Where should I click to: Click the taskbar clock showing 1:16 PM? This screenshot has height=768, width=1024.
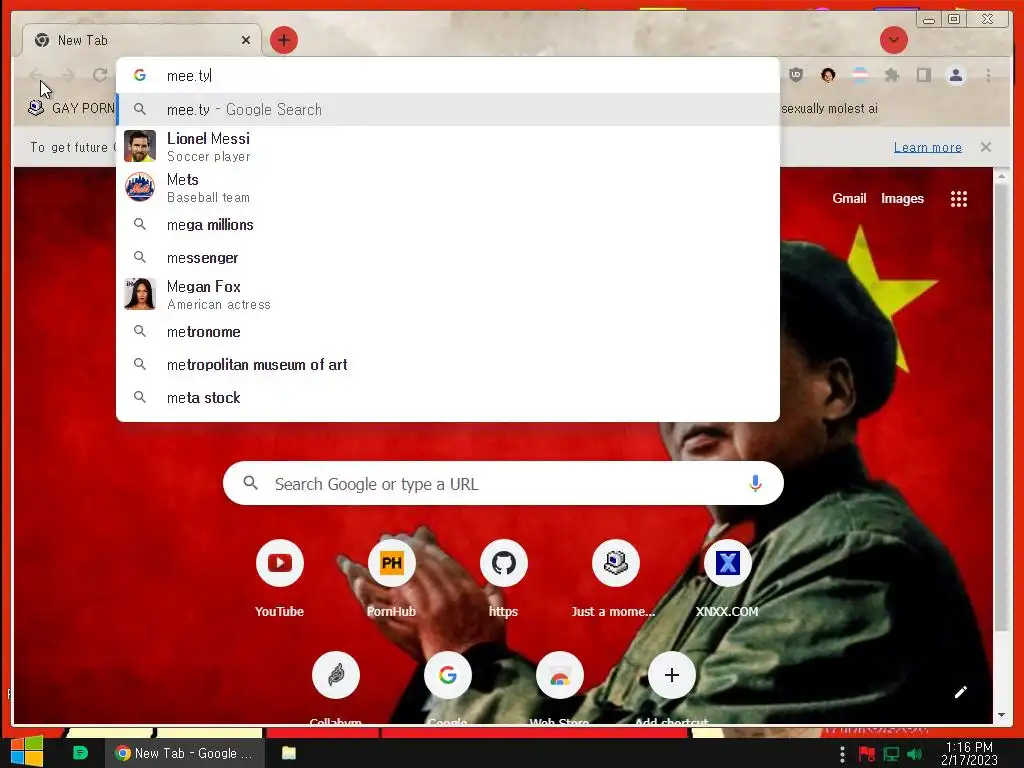pyautogui.click(x=969, y=753)
